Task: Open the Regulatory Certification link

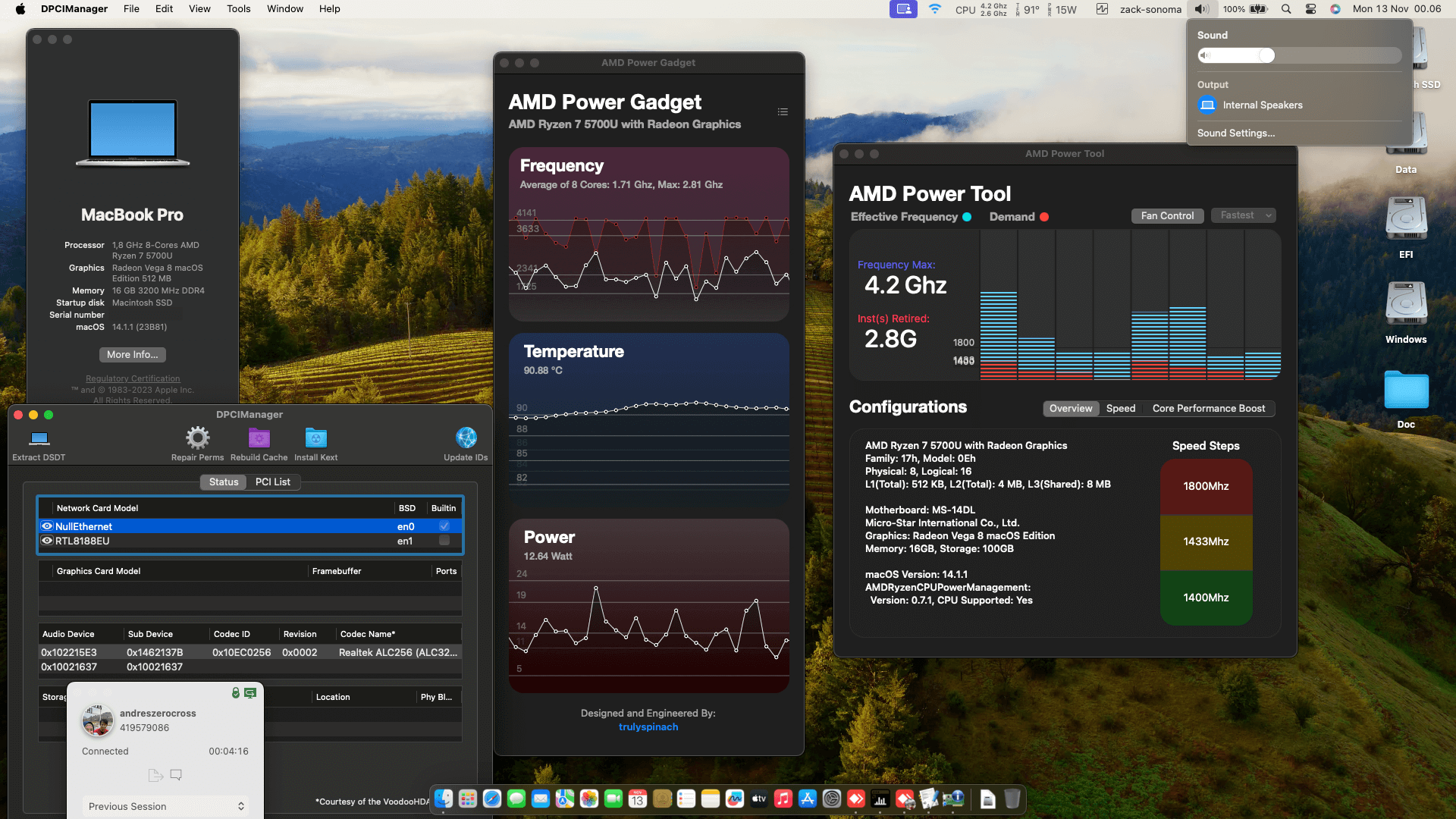Action: pos(133,378)
